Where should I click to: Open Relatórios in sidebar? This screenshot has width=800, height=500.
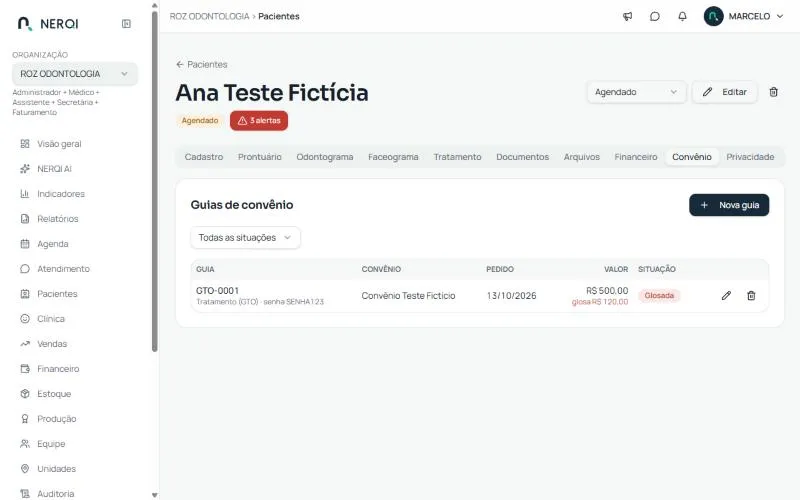[x=49, y=219]
